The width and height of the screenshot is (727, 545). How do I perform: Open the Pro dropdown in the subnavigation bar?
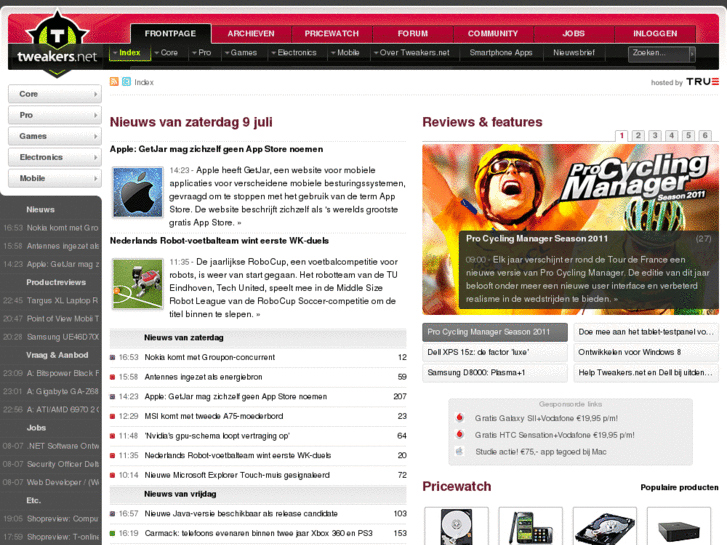click(202, 52)
